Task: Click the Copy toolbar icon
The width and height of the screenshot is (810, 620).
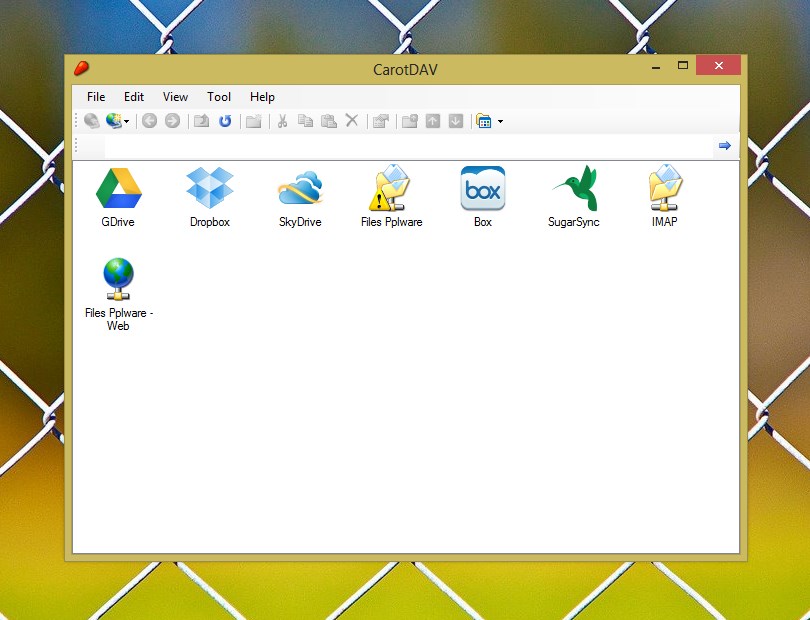Action: click(305, 121)
